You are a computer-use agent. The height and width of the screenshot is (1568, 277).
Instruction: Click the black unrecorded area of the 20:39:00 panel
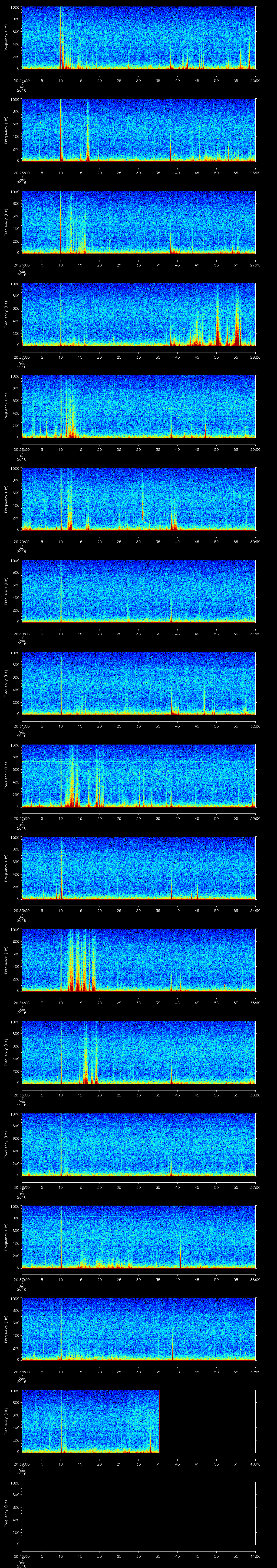(x=207, y=1421)
